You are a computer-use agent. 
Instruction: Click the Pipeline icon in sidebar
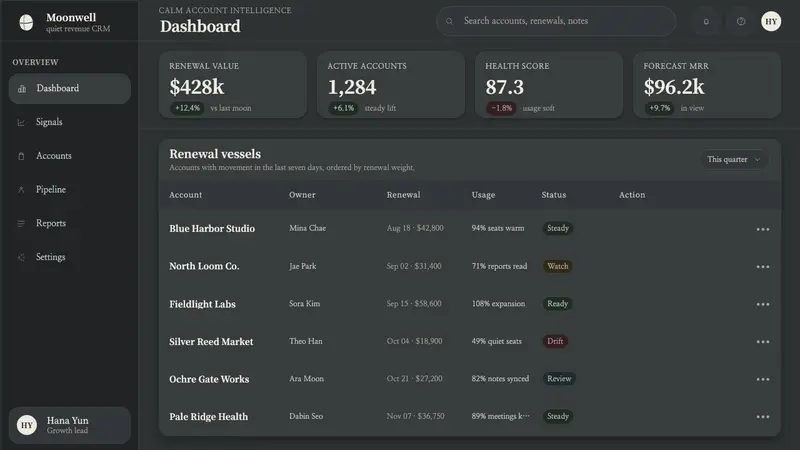point(21,190)
